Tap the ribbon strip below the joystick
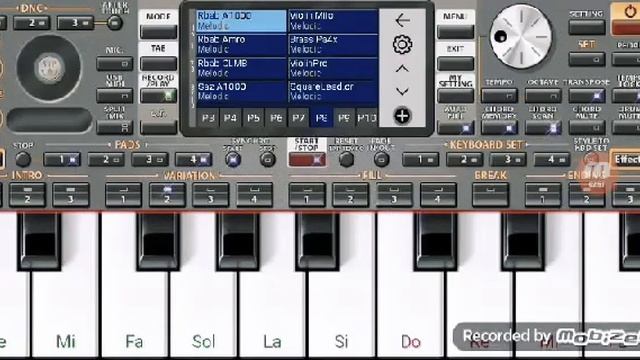 pyautogui.click(x=49, y=120)
